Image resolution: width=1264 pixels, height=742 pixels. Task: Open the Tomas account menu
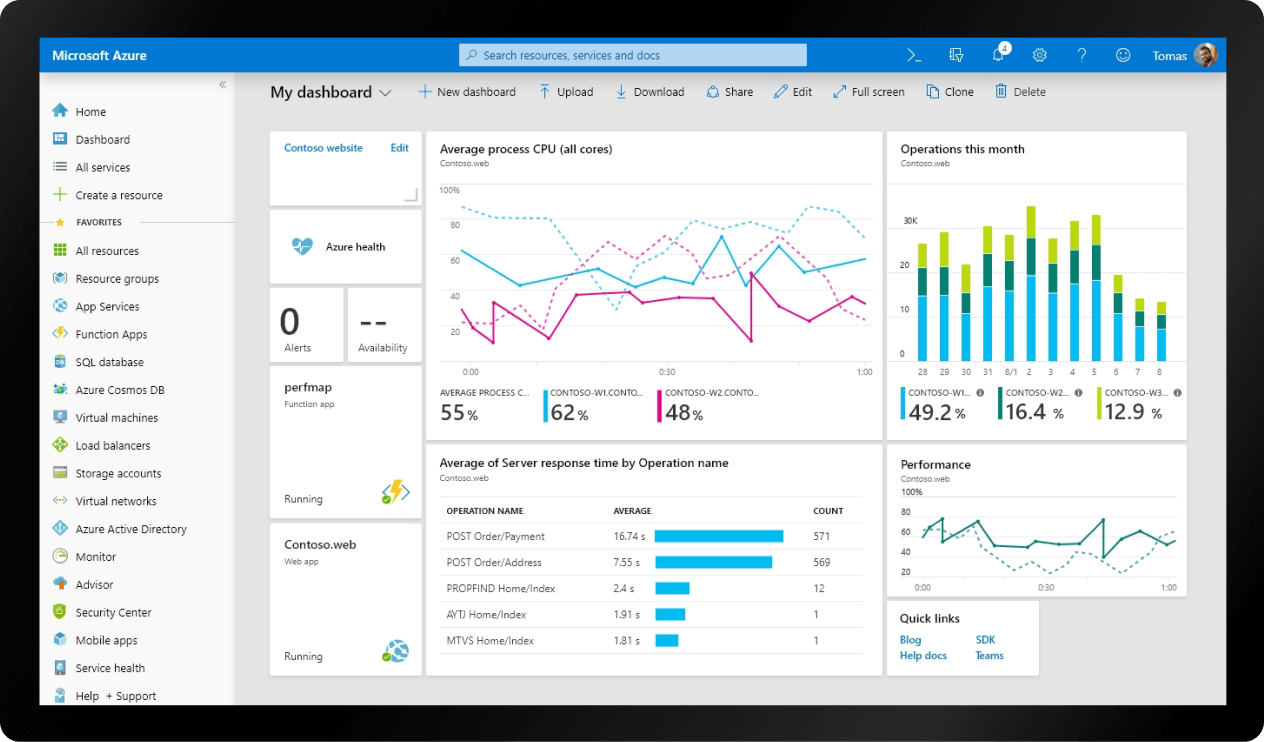coord(1180,55)
